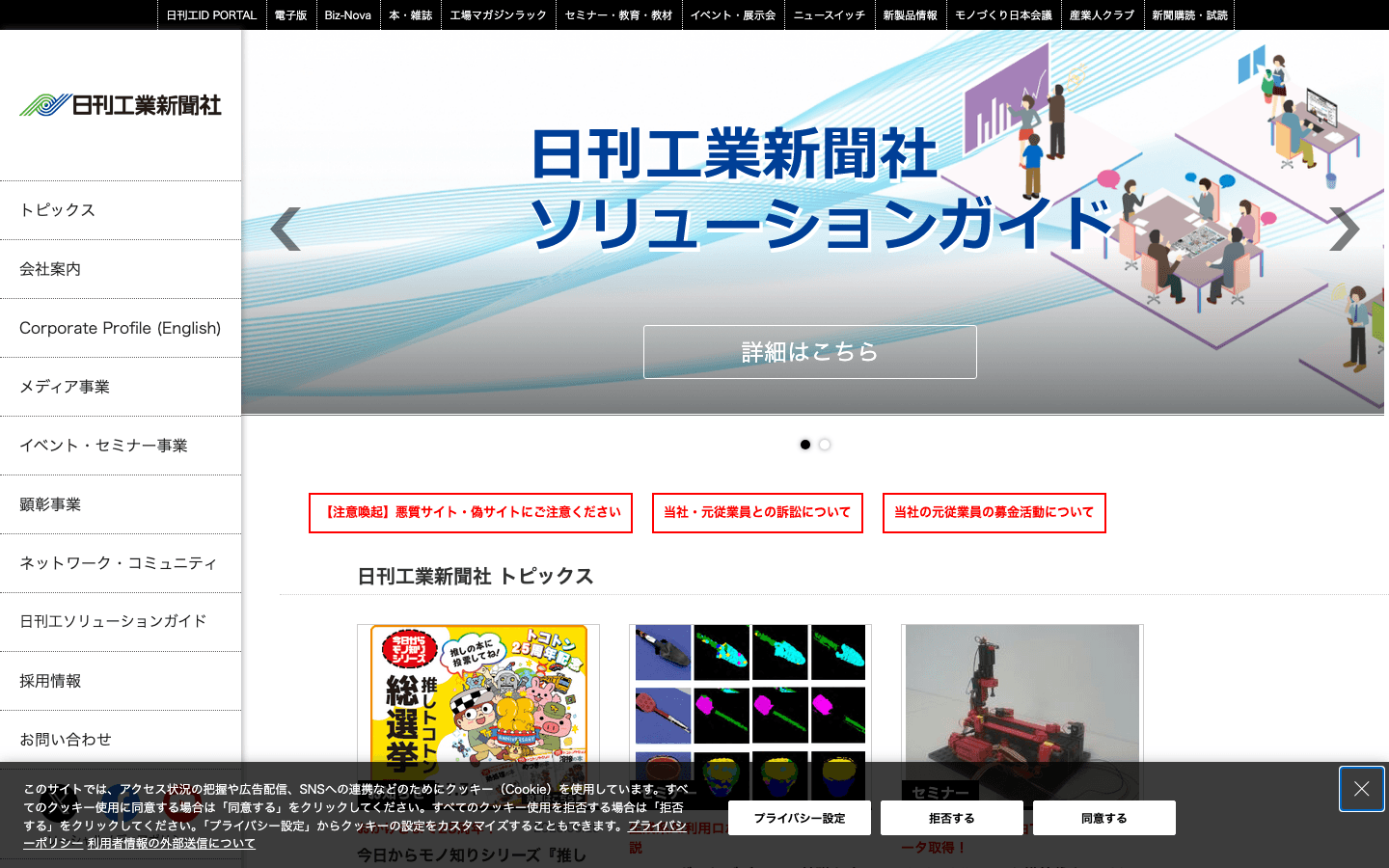Screen dimensions: 1389x868
Task: Close the cookie banner with X
Action: [1361, 789]
